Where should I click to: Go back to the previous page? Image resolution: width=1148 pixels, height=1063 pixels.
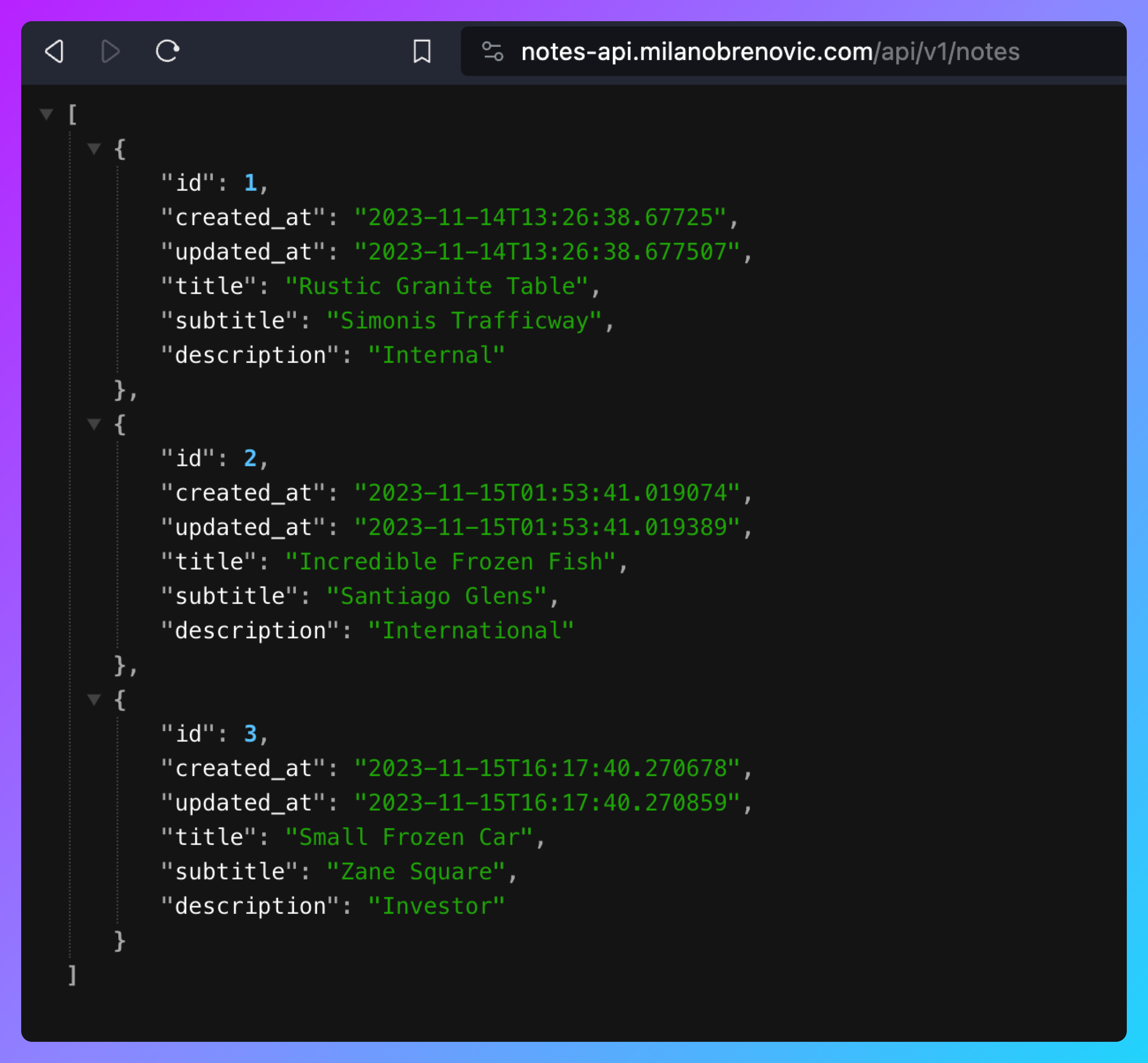click(x=55, y=52)
